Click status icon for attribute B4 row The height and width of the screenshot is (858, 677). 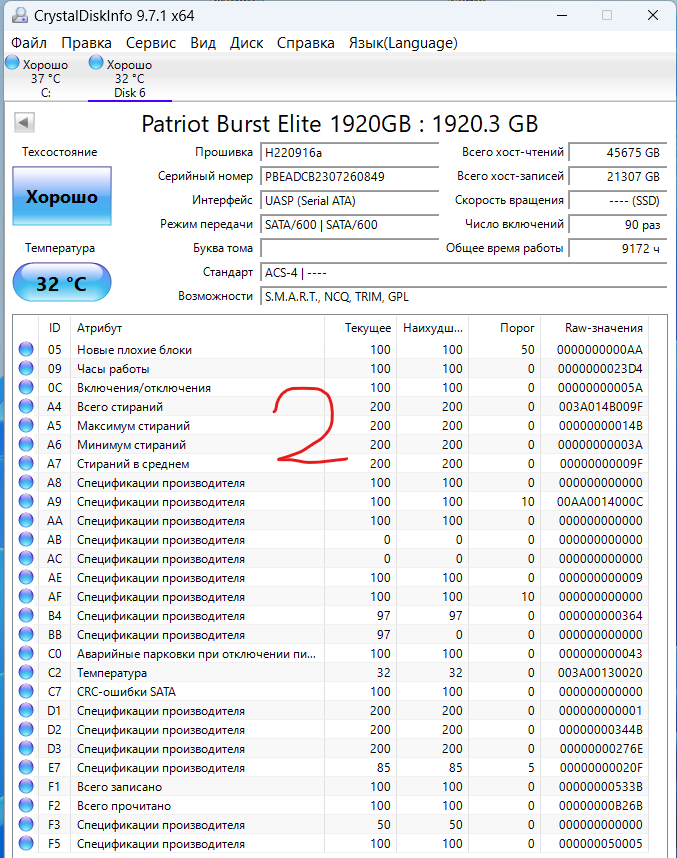pyautogui.click(x=26, y=615)
